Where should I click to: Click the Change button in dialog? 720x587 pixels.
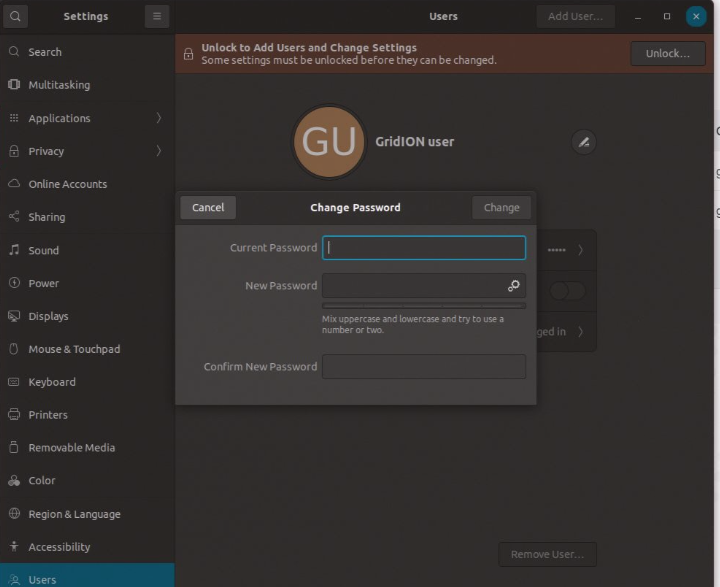501,208
